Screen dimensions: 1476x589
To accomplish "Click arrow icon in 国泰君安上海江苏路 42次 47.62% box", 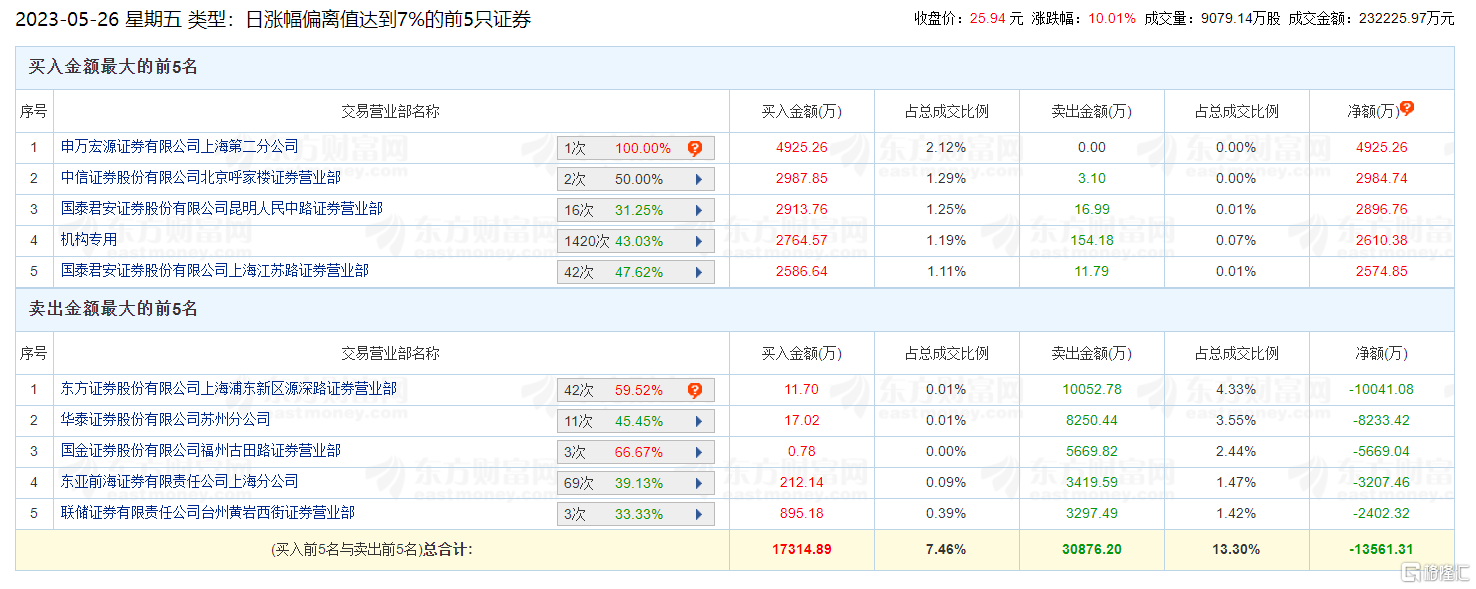I will click(x=699, y=273).
